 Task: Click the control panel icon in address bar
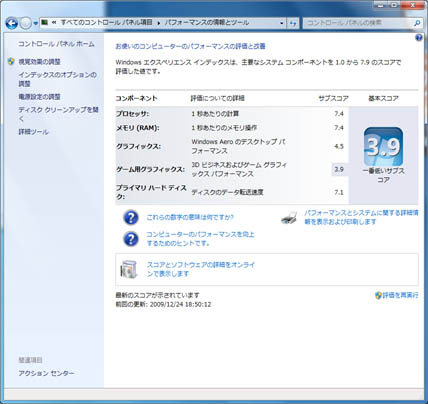click(x=44, y=23)
